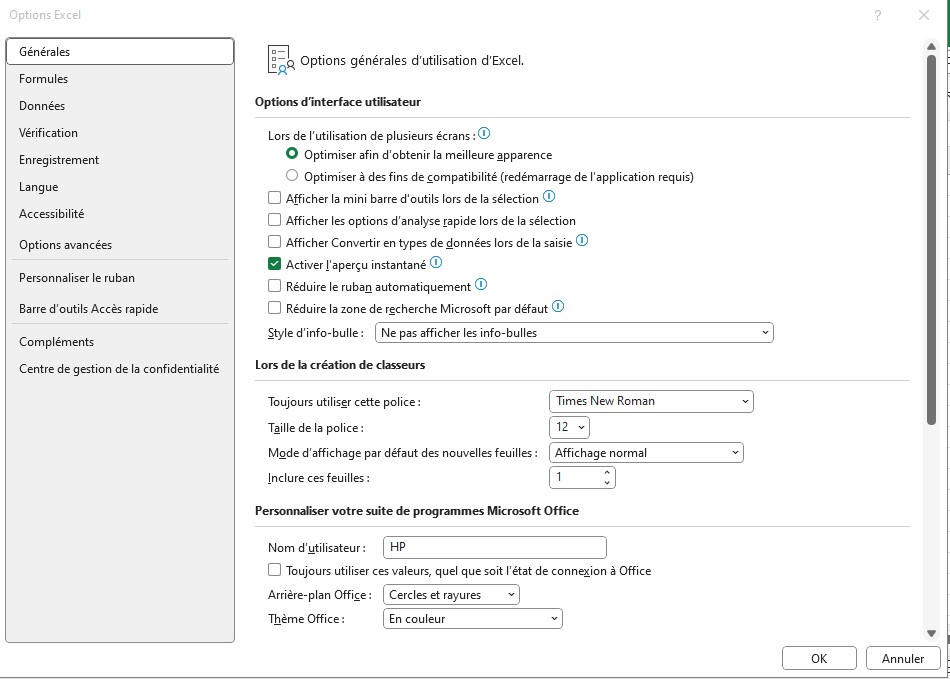Open the Accessibilité category

(x=120, y=214)
